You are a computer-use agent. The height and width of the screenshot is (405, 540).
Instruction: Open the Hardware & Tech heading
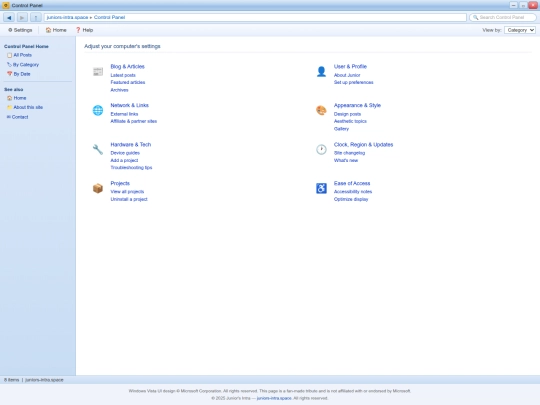click(131, 144)
